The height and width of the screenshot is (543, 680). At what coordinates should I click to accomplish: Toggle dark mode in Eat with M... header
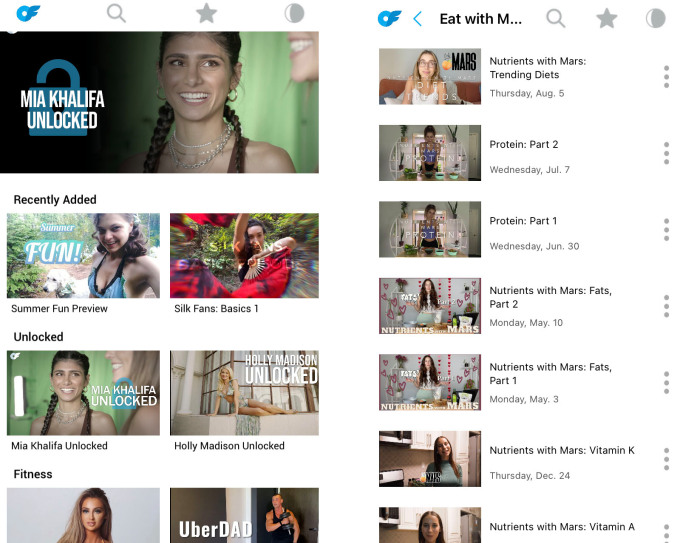pos(655,19)
